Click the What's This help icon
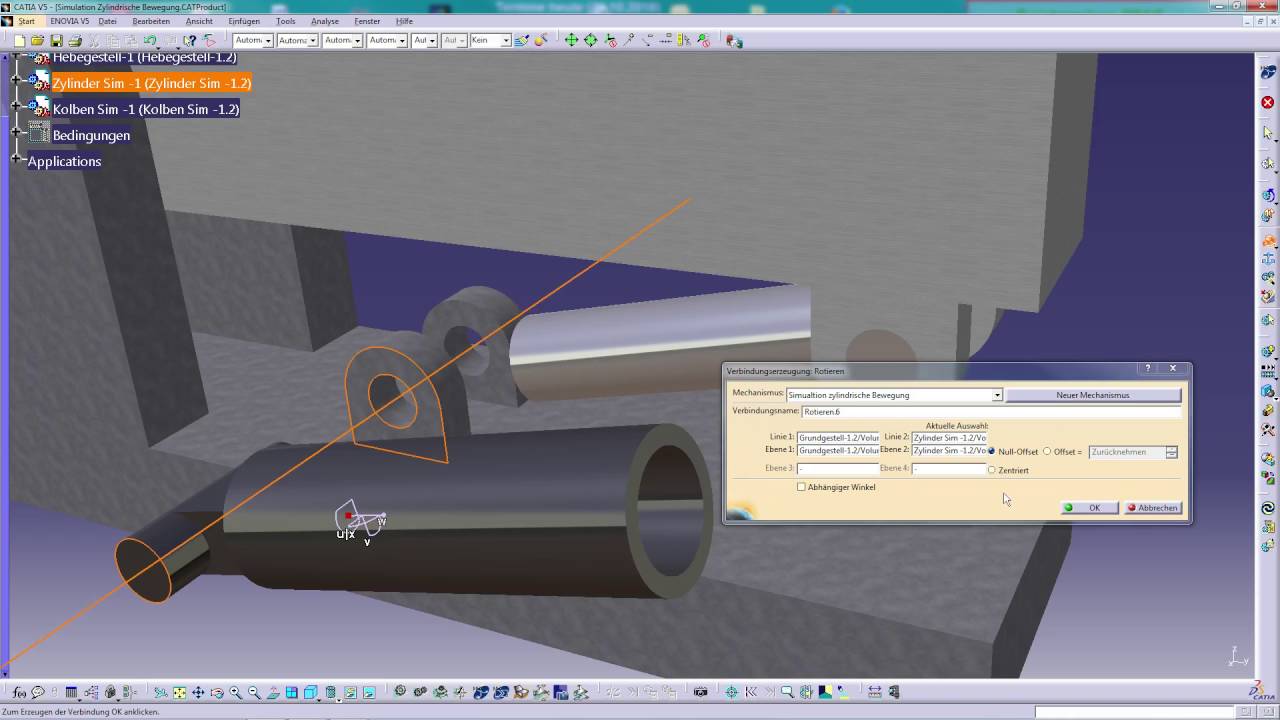Screen dimensions: 1280x720 point(189,41)
